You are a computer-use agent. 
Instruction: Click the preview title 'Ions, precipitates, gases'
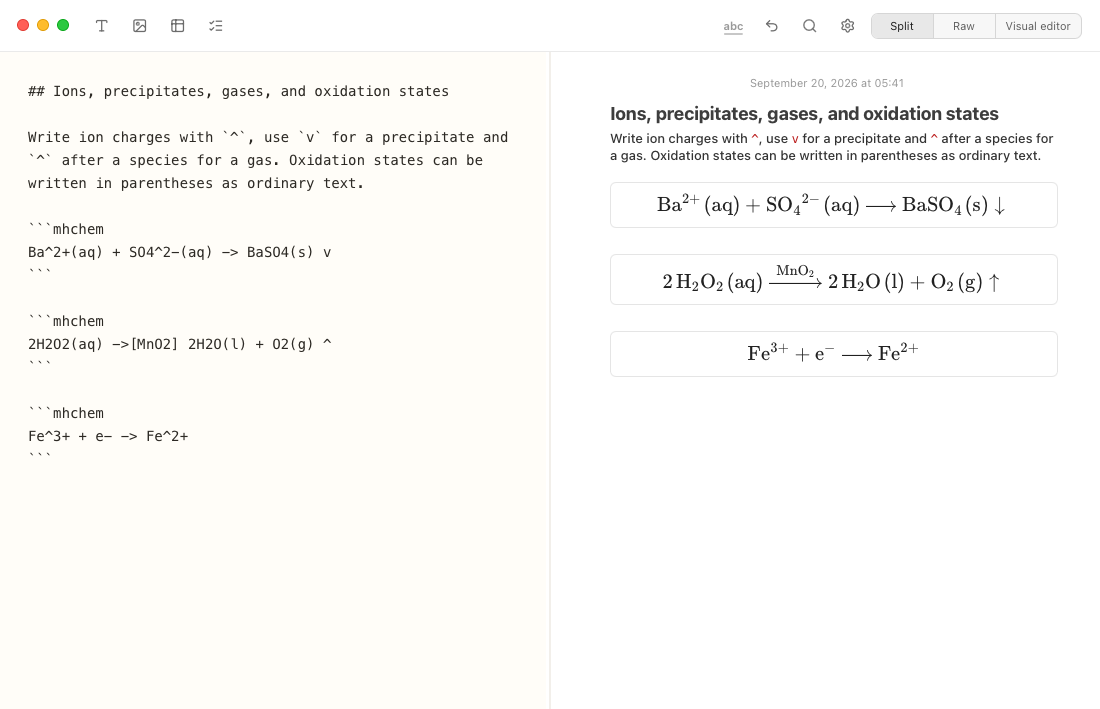point(804,114)
